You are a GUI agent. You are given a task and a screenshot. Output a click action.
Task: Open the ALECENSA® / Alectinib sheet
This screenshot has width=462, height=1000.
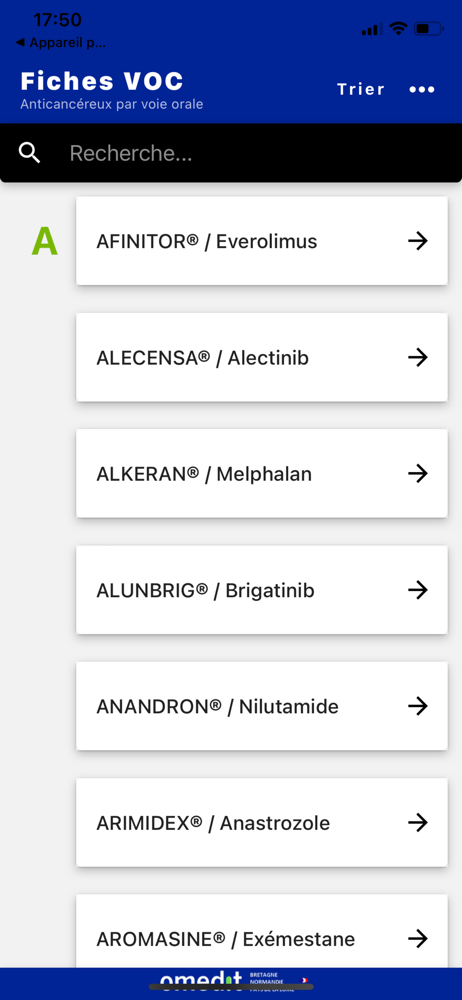coord(262,357)
